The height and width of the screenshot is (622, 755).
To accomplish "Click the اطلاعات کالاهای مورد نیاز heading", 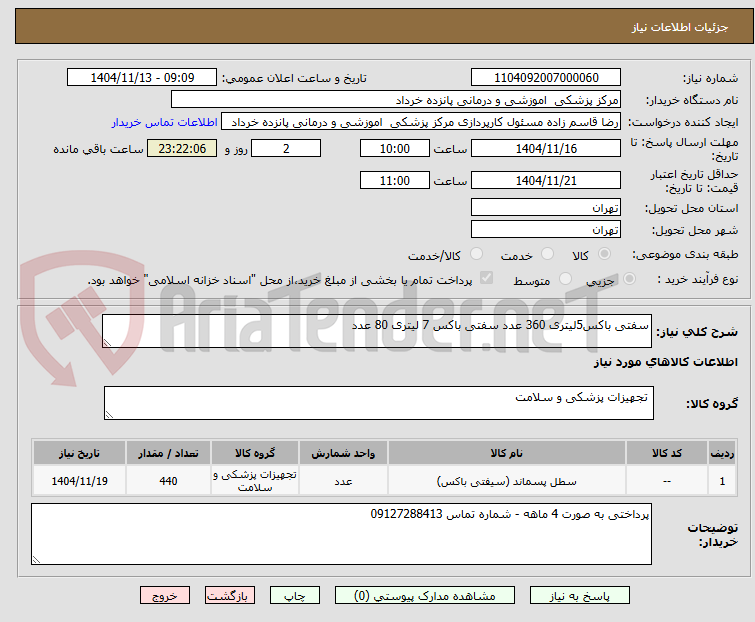I will pyautogui.click(x=665, y=362).
